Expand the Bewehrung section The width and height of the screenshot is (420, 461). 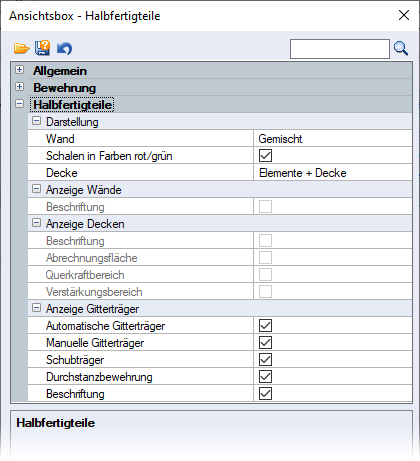pyautogui.click(x=20, y=87)
